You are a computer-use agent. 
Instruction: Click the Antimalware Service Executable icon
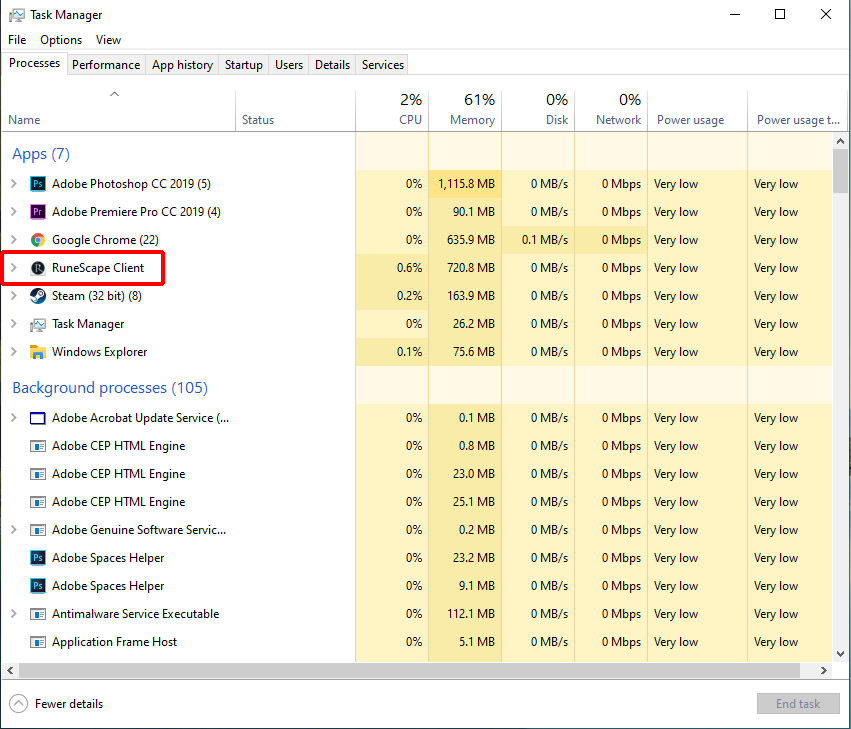point(37,614)
